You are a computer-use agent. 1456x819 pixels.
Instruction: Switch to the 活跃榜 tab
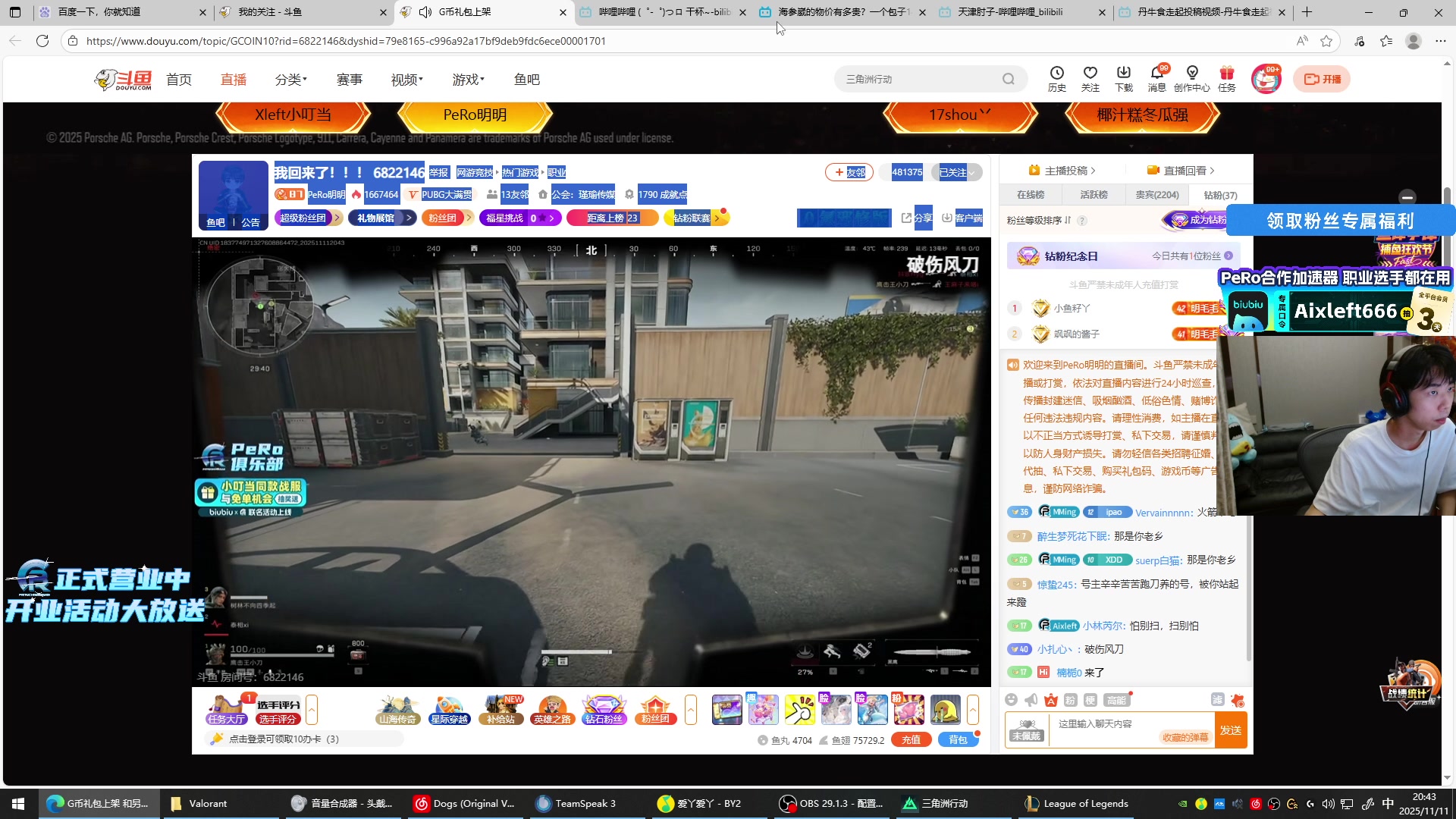[x=1094, y=195]
